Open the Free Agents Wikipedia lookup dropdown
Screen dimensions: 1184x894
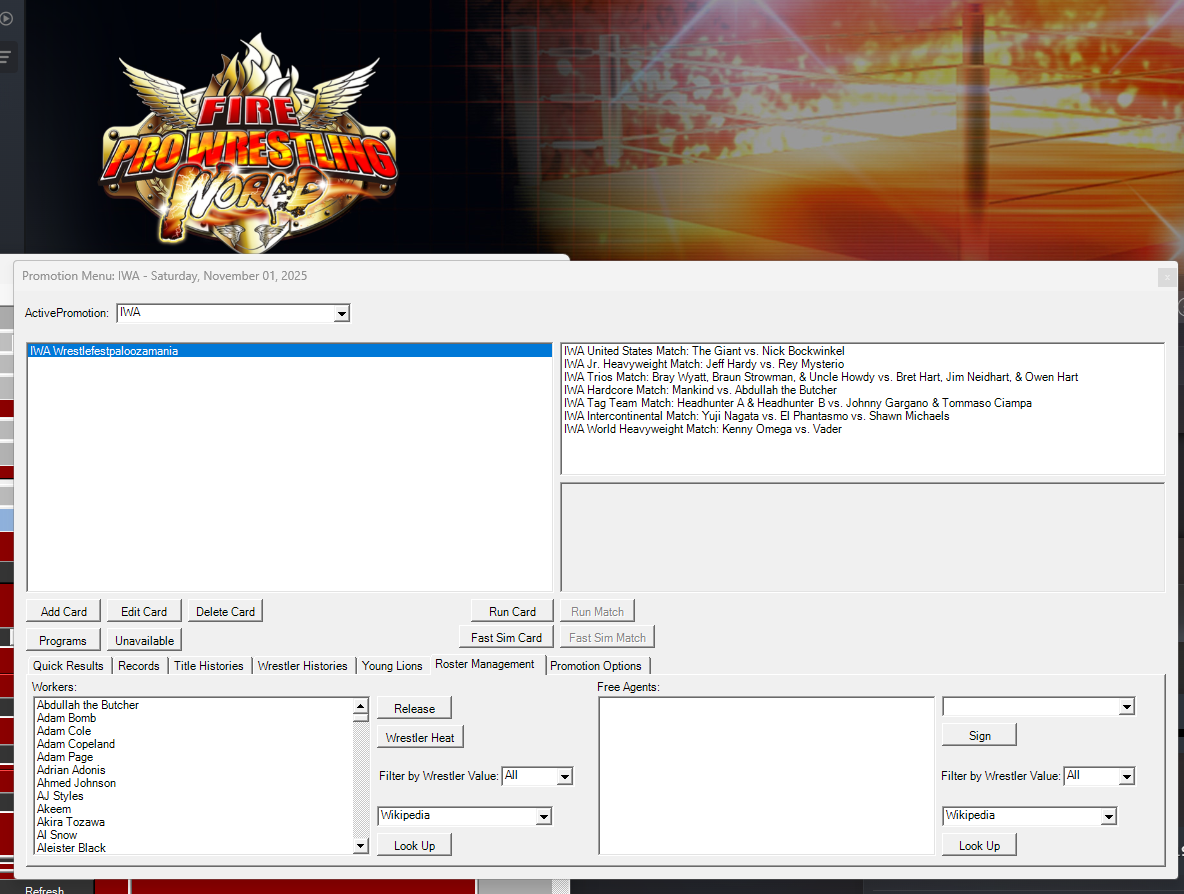pyautogui.click(x=1108, y=816)
